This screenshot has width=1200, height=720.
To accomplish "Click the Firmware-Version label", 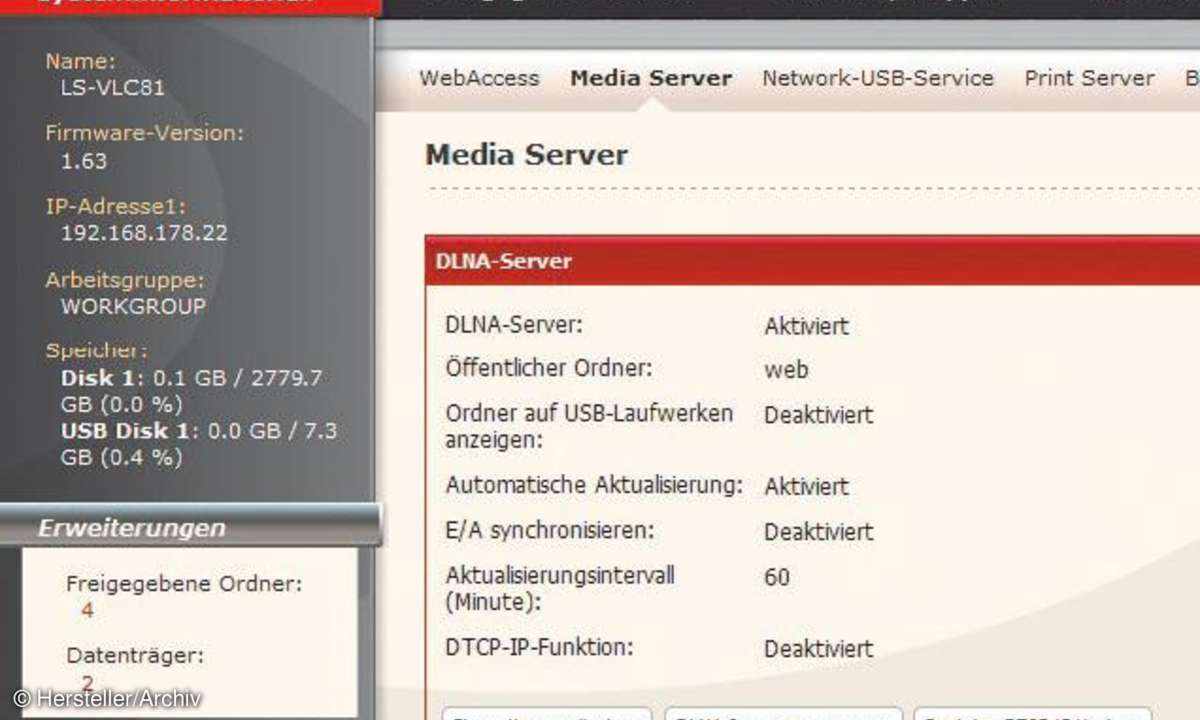I will (x=144, y=133).
